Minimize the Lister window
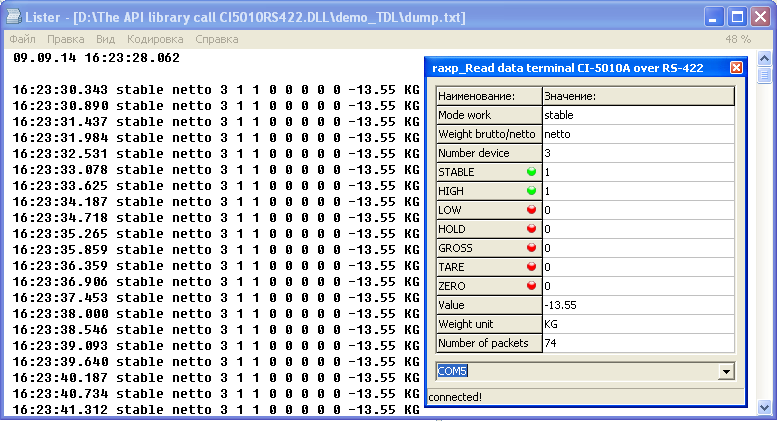This screenshot has height=421, width=777. [713, 17]
